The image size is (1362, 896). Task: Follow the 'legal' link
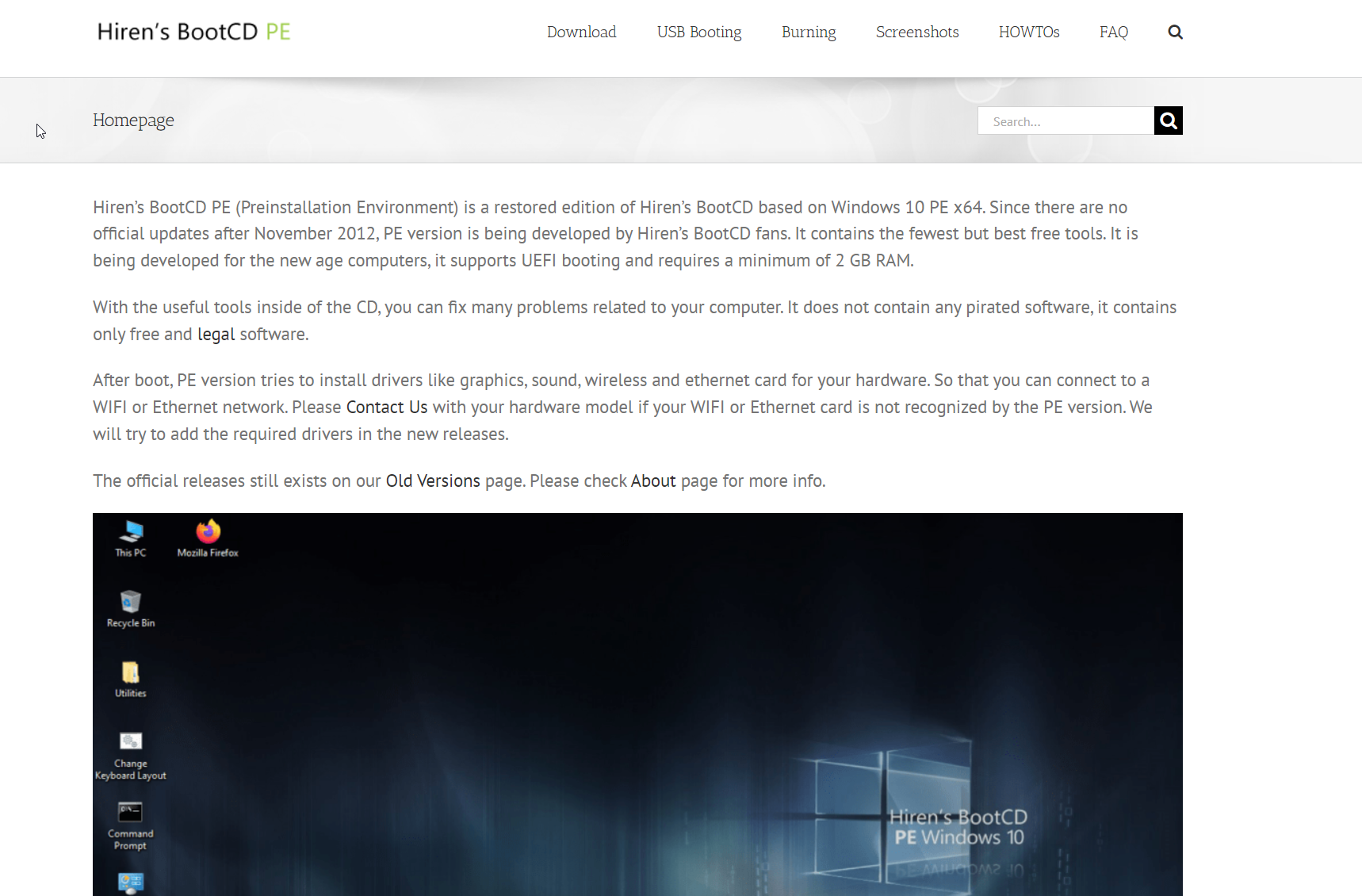[x=216, y=335]
